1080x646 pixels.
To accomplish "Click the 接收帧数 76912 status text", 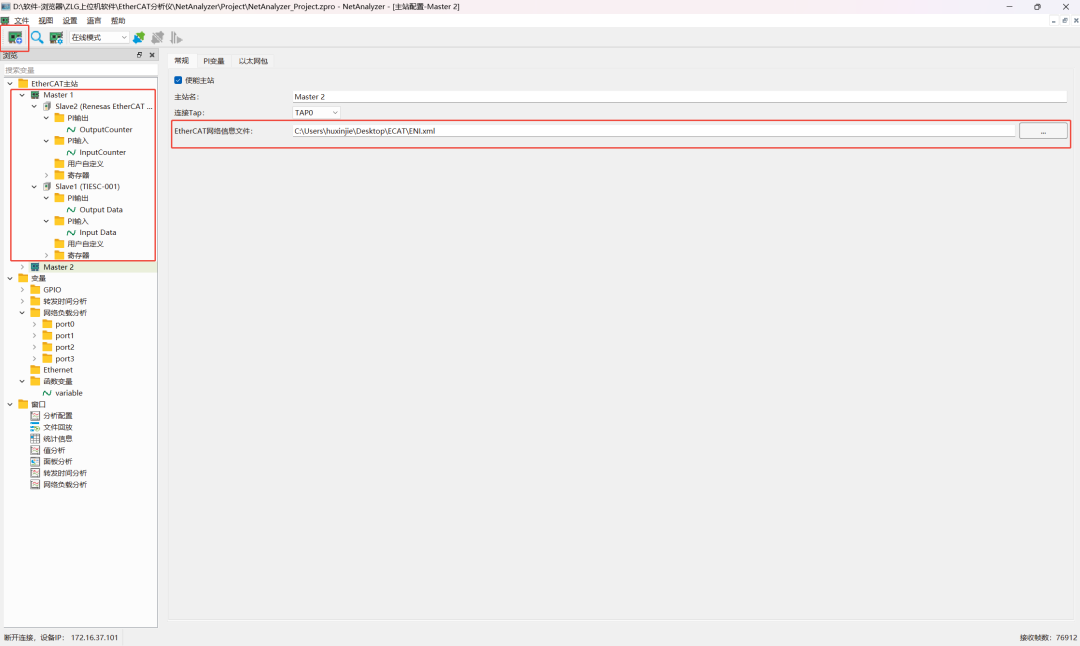I will (1048, 637).
